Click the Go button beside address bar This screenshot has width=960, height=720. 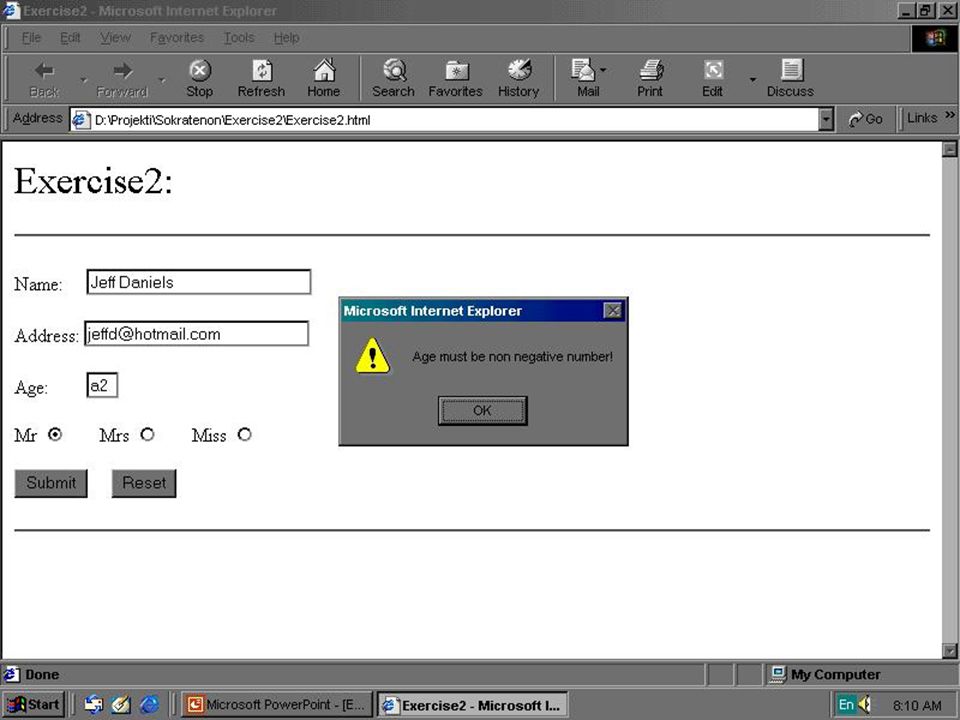point(866,119)
